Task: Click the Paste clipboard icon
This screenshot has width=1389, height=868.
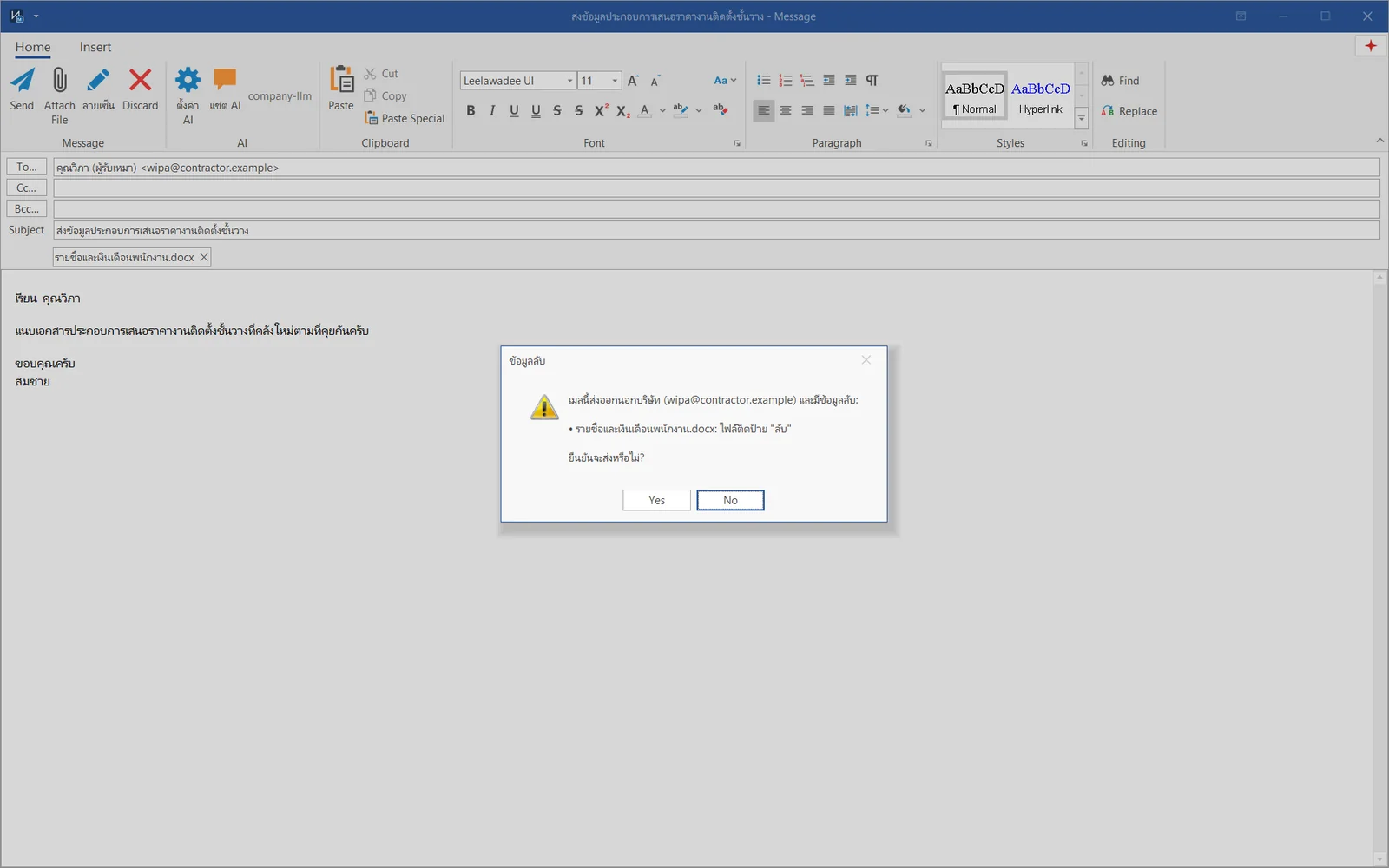Action: [341, 80]
